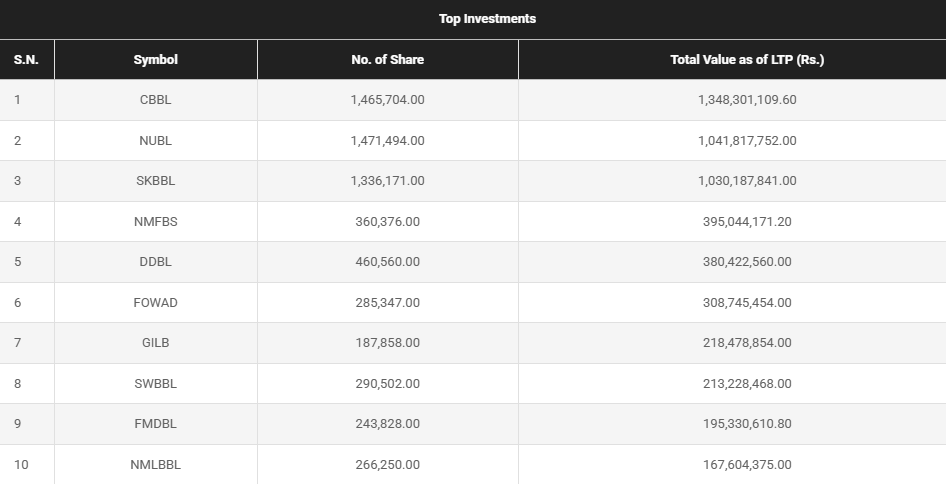
Task: Open the SWBBL symbol entry
Action: (x=155, y=384)
